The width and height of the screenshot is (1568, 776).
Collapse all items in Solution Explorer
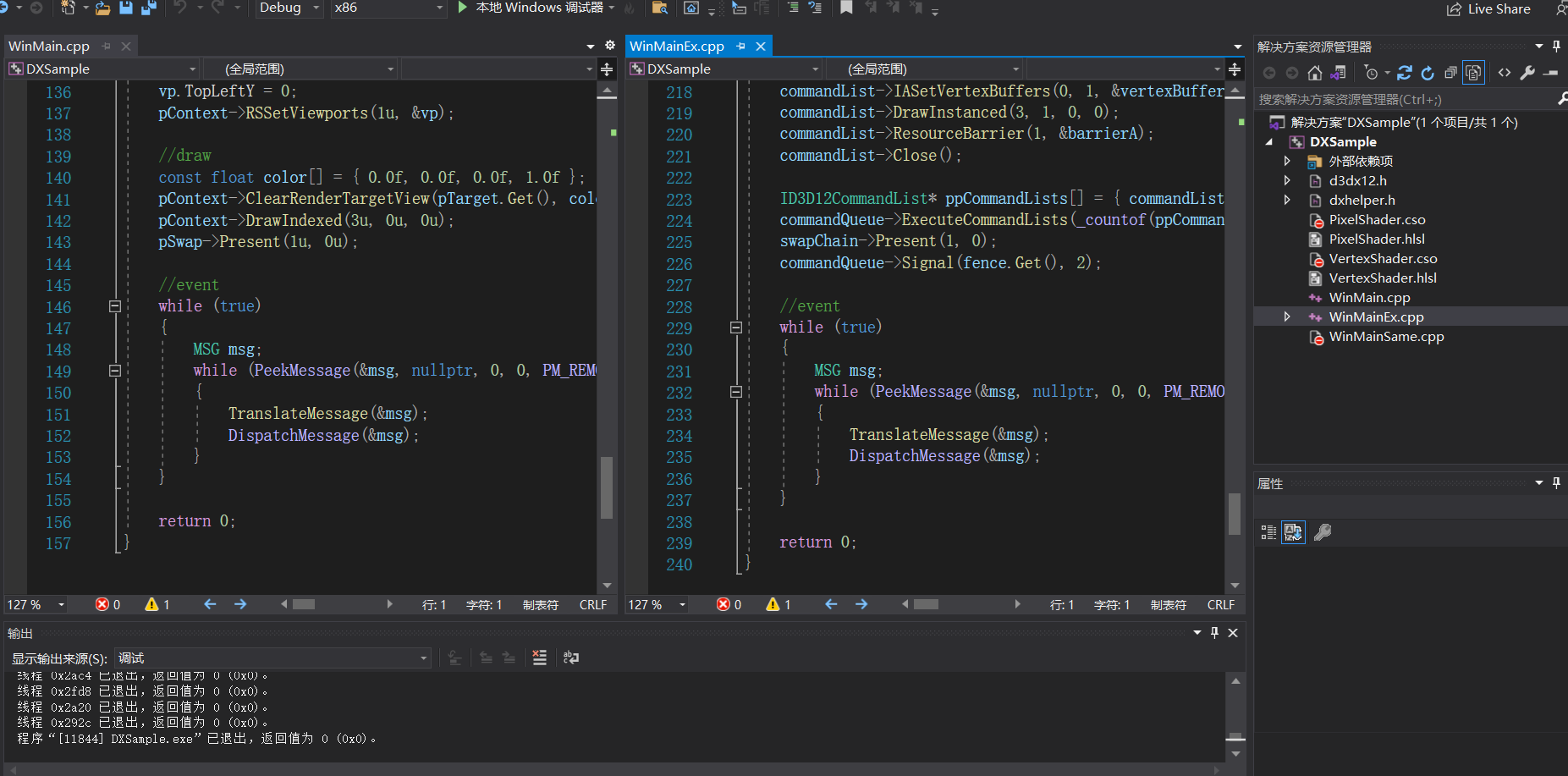(1450, 73)
